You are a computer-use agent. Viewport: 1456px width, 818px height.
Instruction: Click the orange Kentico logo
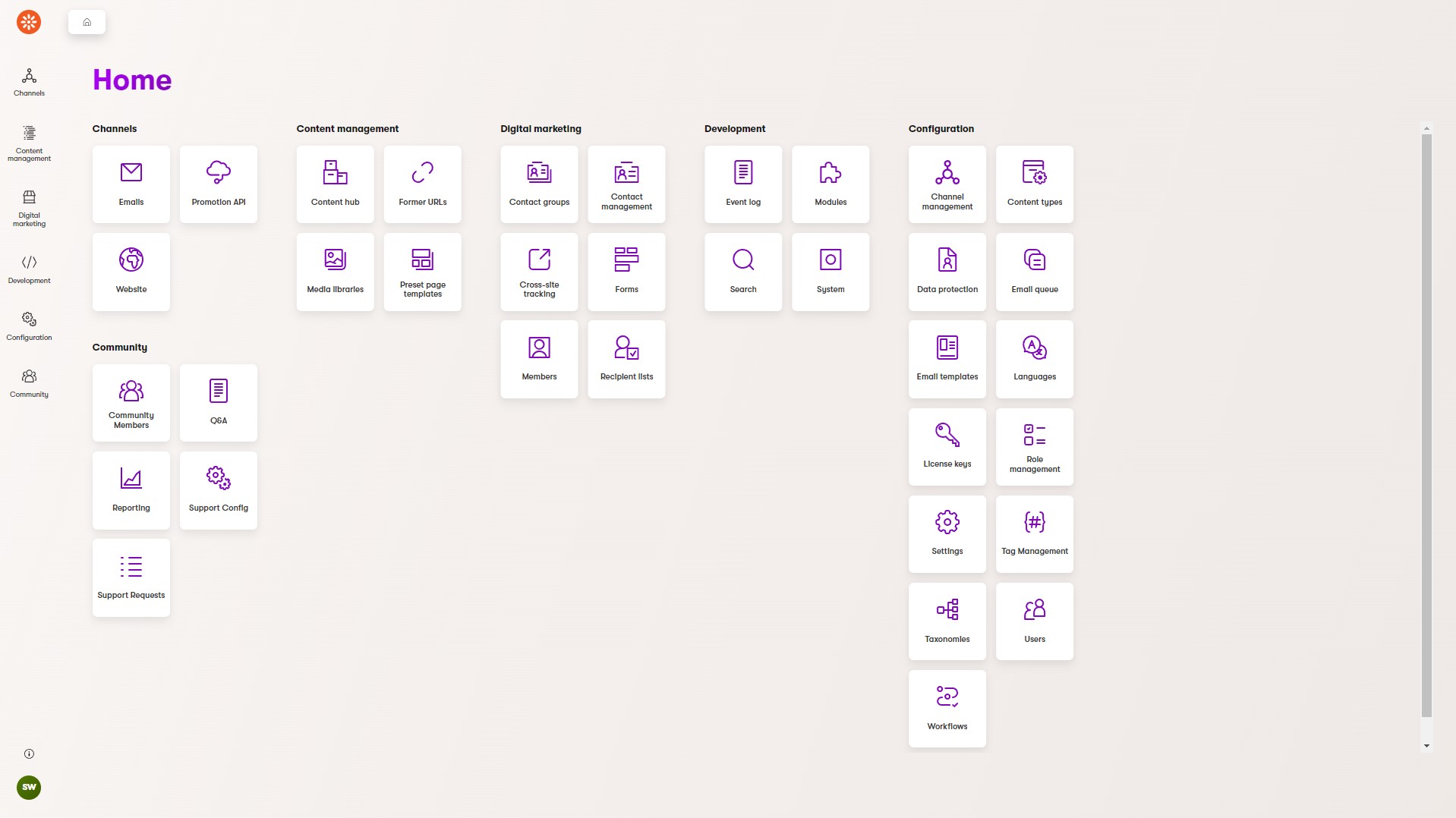[x=29, y=22]
